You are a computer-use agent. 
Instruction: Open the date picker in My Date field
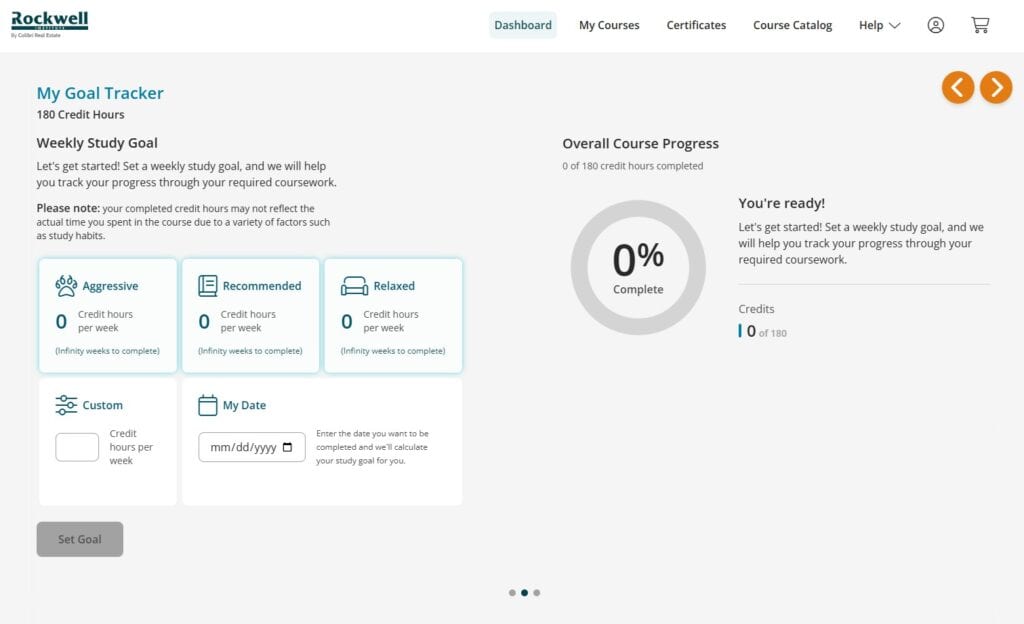[x=288, y=448]
